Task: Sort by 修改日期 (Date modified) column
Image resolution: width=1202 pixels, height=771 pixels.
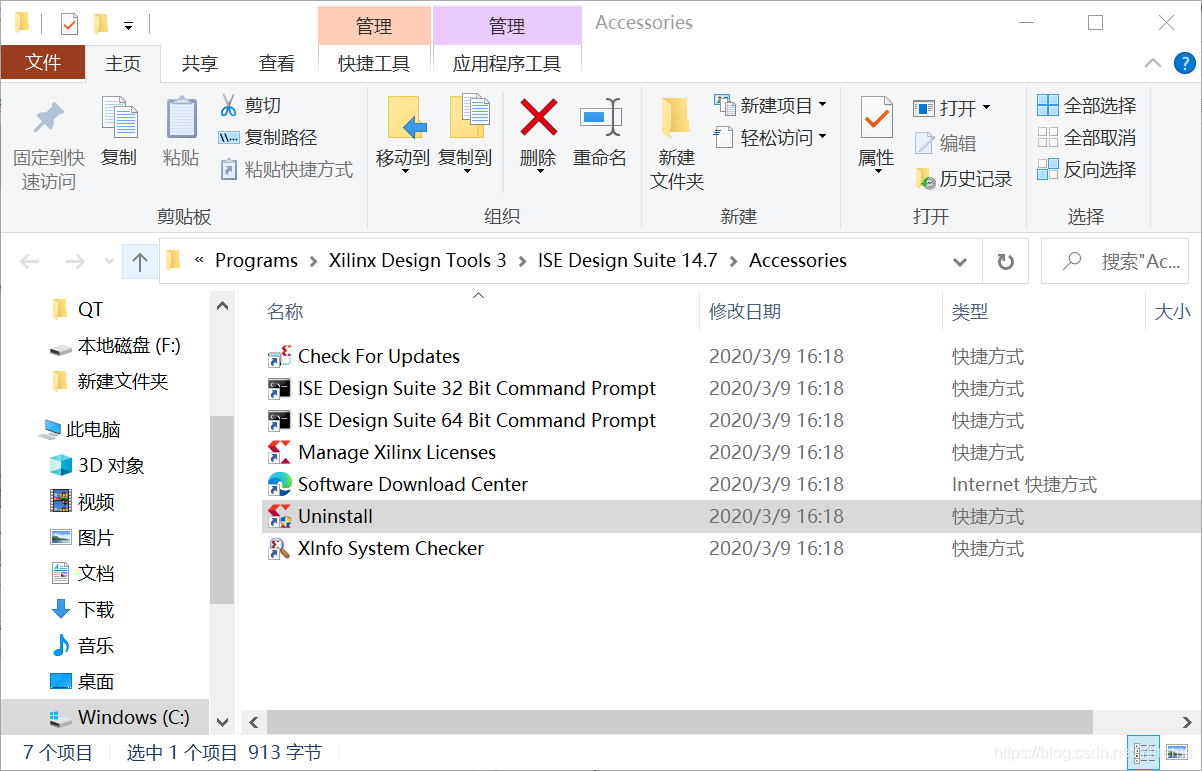Action: click(x=745, y=312)
